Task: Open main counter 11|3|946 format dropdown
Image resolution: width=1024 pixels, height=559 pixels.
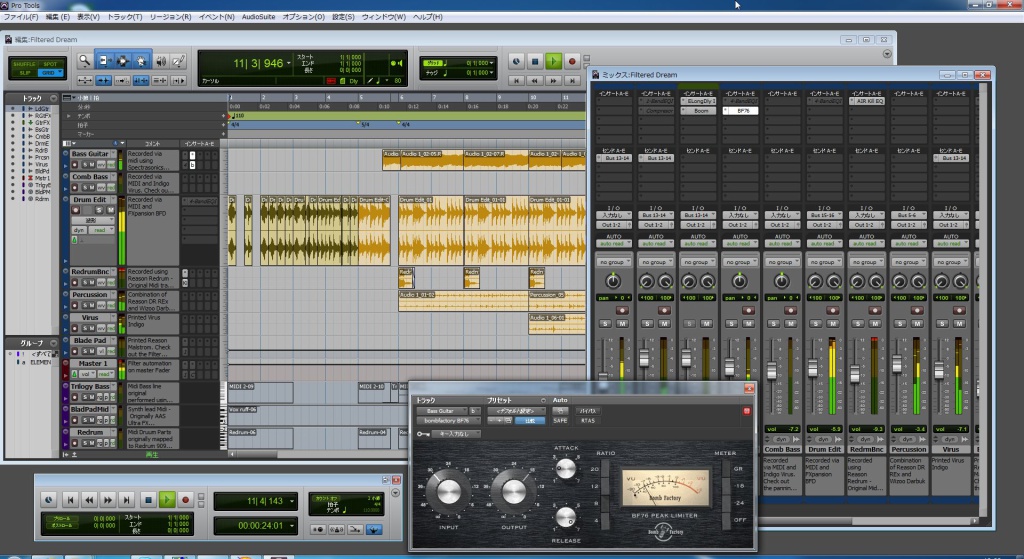Action: click(x=289, y=63)
